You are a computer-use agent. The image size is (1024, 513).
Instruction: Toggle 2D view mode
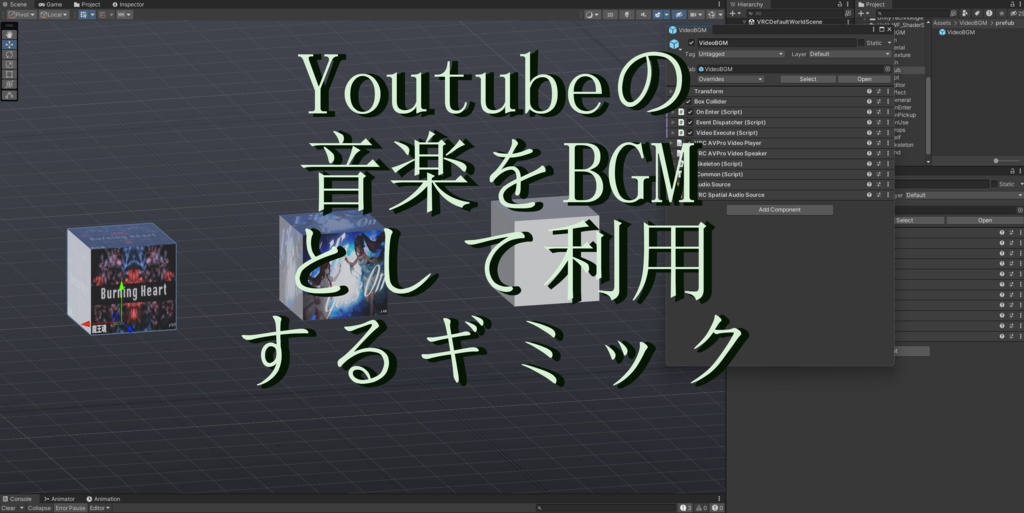tap(610, 14)
